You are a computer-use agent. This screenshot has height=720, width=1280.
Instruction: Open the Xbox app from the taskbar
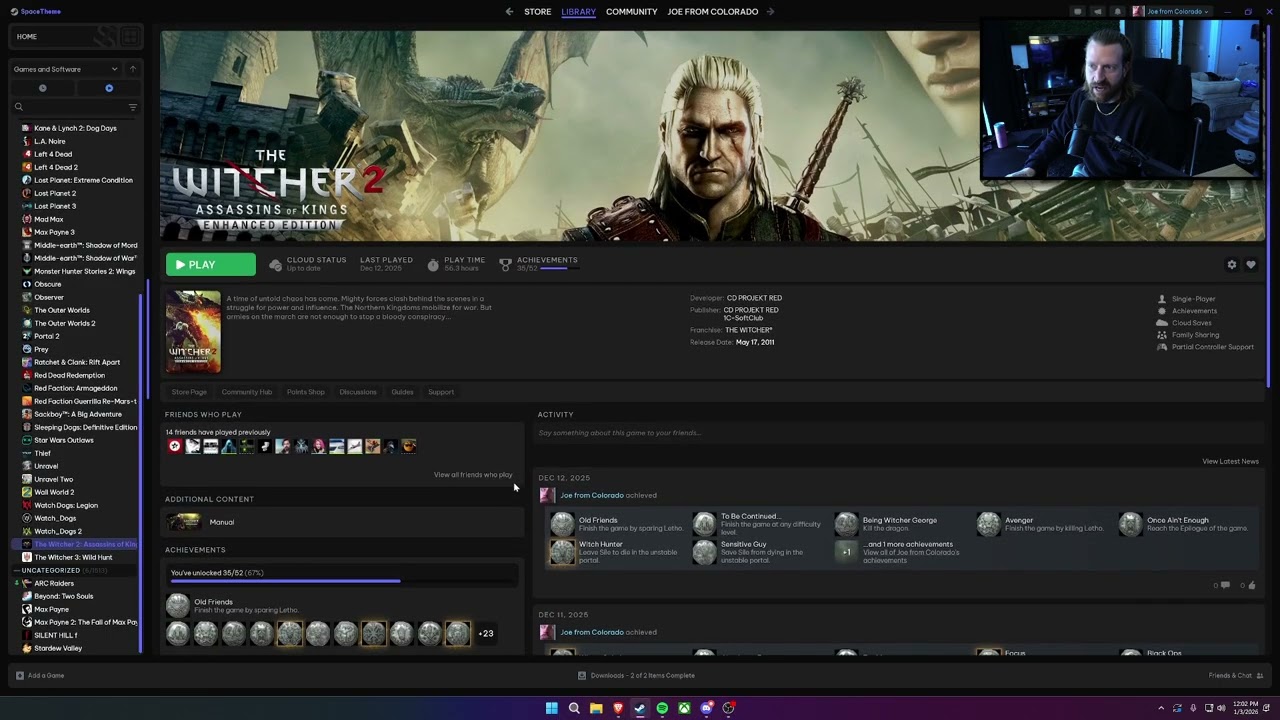point(684,708)
